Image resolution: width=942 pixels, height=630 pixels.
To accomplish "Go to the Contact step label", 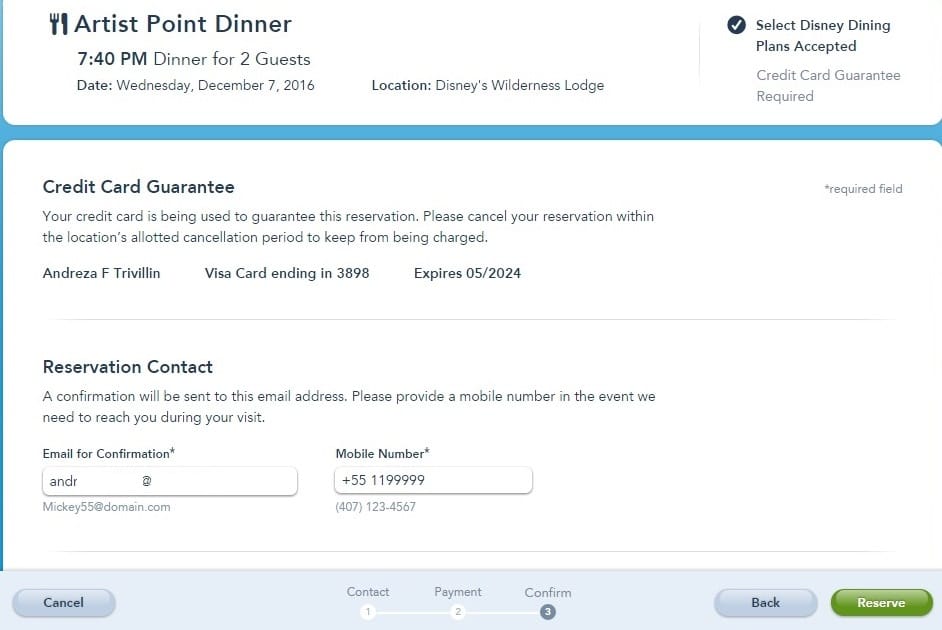I will pos(368,592).
